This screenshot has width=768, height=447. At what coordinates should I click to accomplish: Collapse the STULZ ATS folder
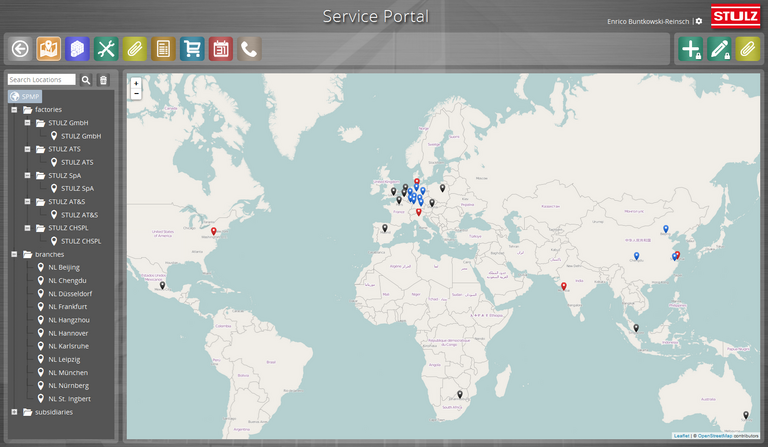click(x=27, y=149)
